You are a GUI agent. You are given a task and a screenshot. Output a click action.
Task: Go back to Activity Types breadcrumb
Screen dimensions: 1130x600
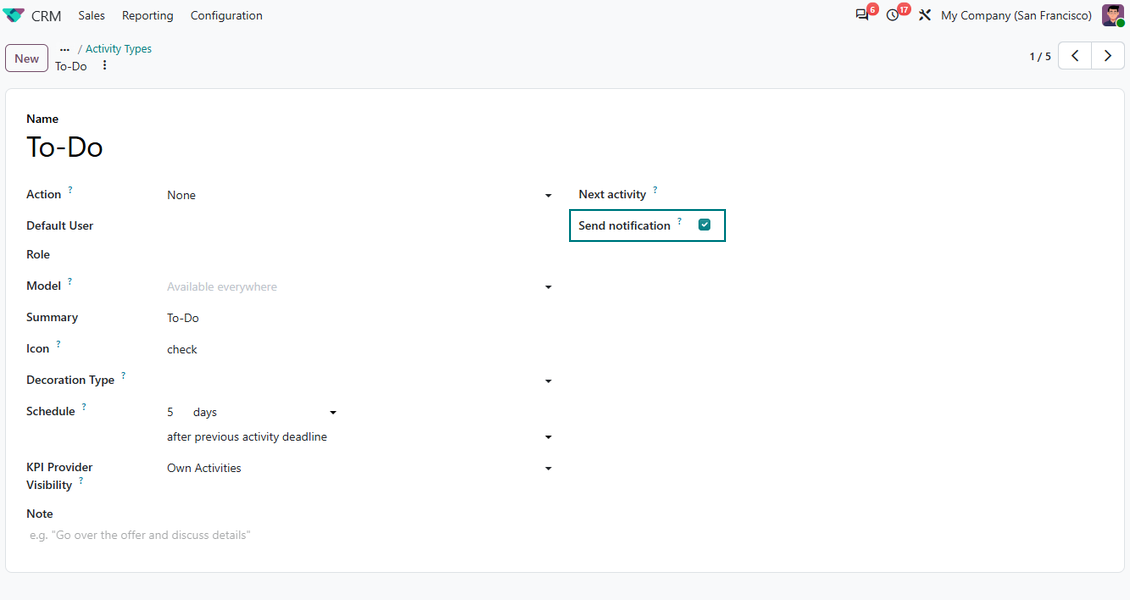pos(118,49)
